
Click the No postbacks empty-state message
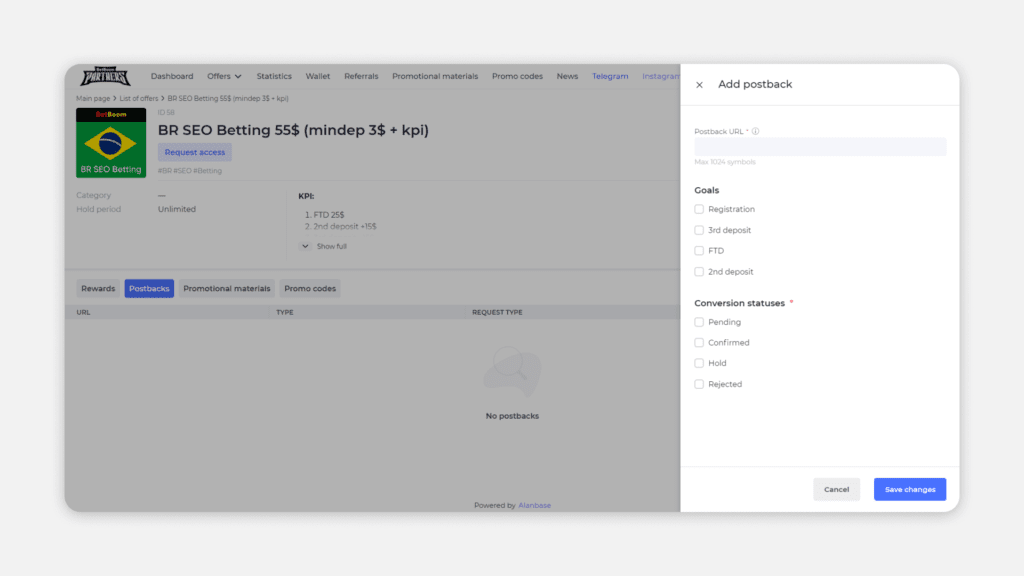[x=512, y=416]
